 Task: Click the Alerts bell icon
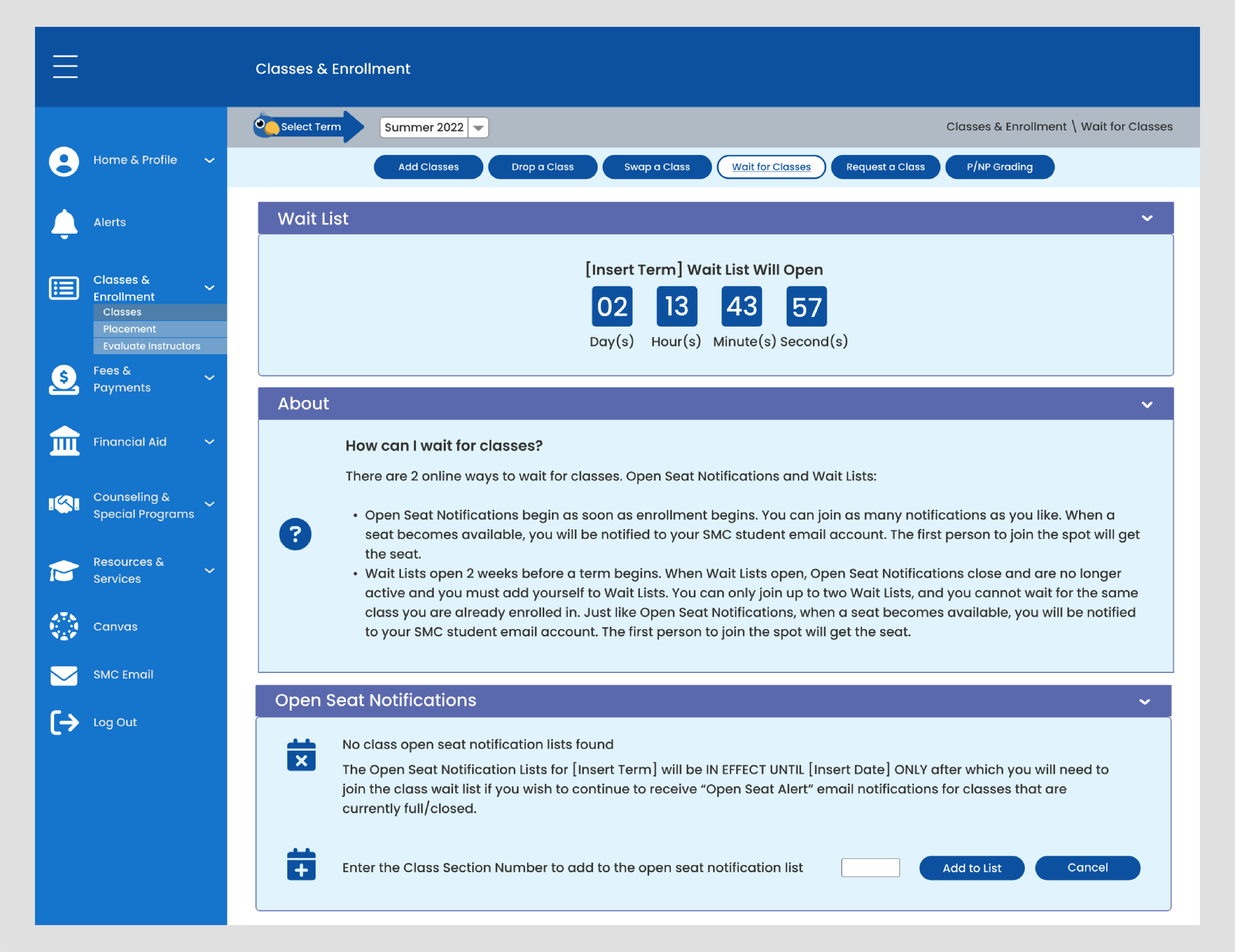coord(64,223)
